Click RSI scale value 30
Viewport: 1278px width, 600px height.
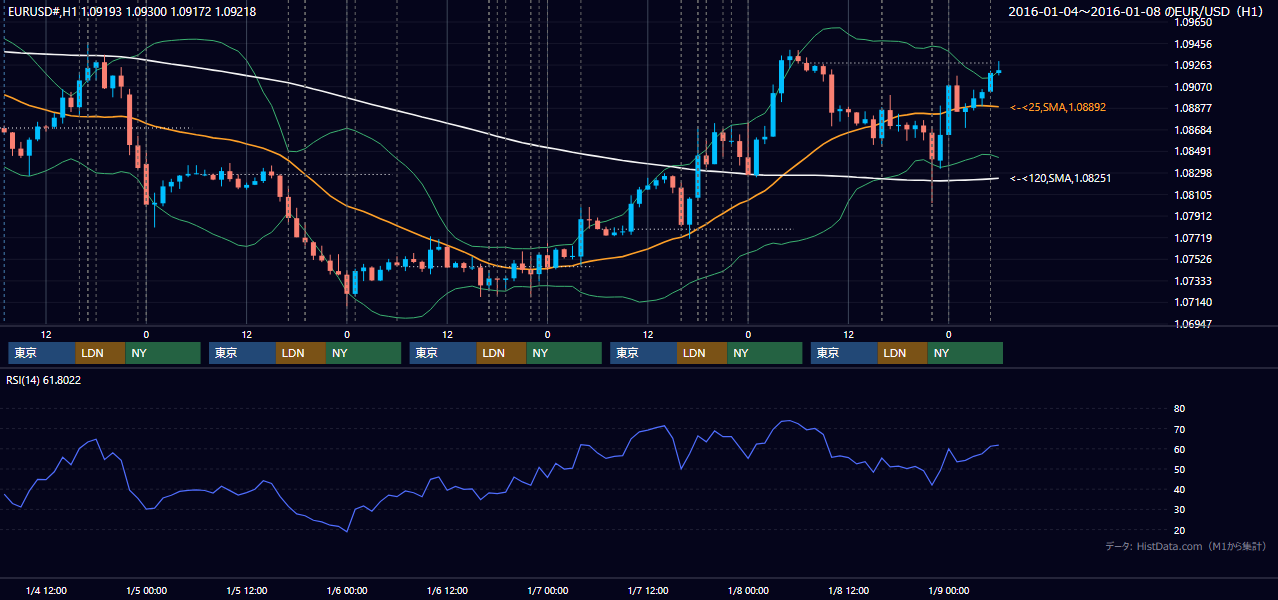(1180, 510)
